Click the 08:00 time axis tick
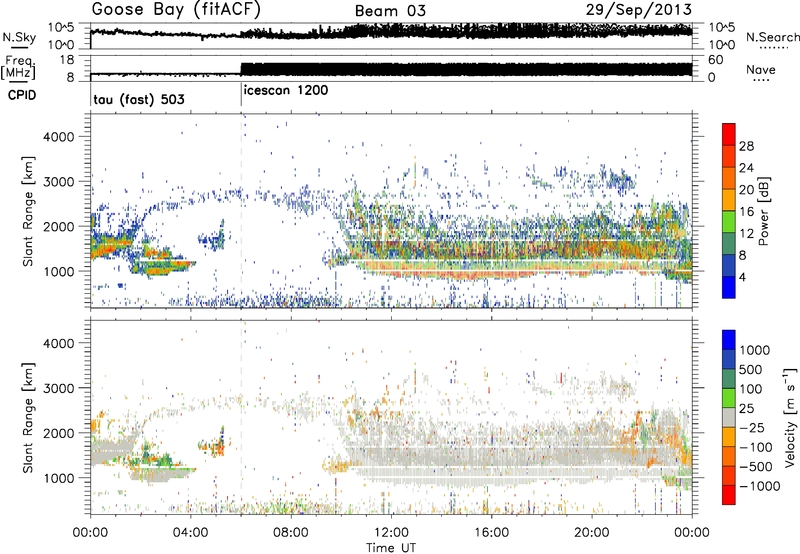 [x=291, y=533]
